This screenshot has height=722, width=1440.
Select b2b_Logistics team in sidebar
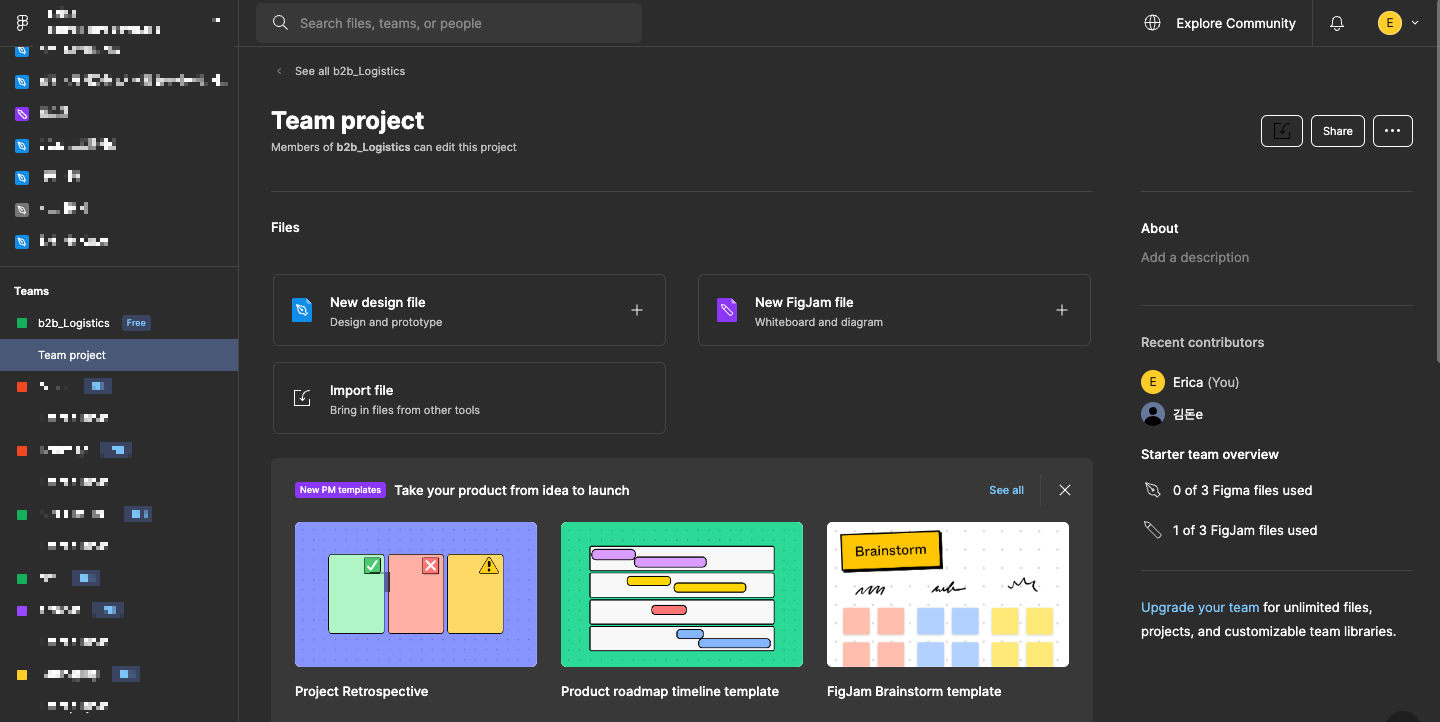[x=74, y=323]
